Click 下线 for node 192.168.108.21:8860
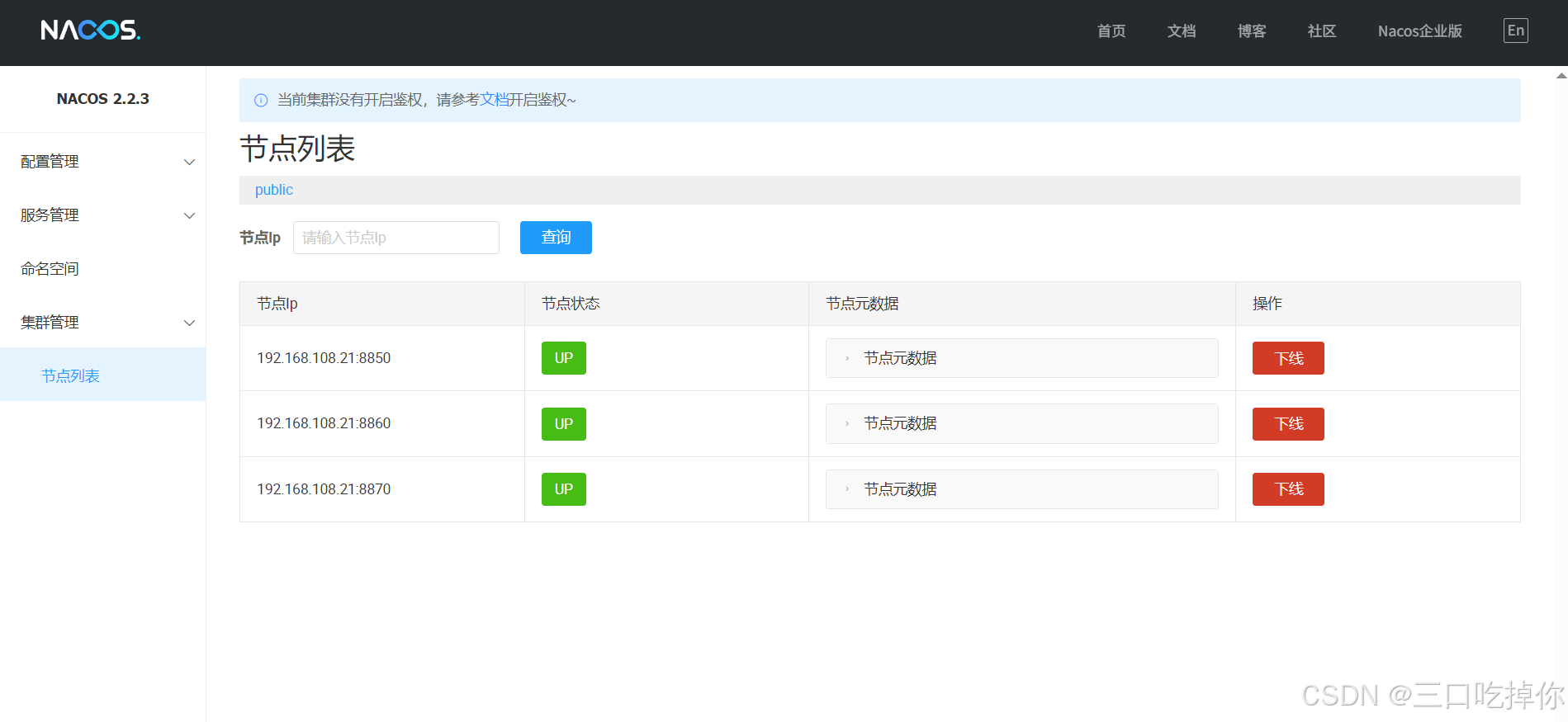 pyautogui.click(x=1288, y=424)
